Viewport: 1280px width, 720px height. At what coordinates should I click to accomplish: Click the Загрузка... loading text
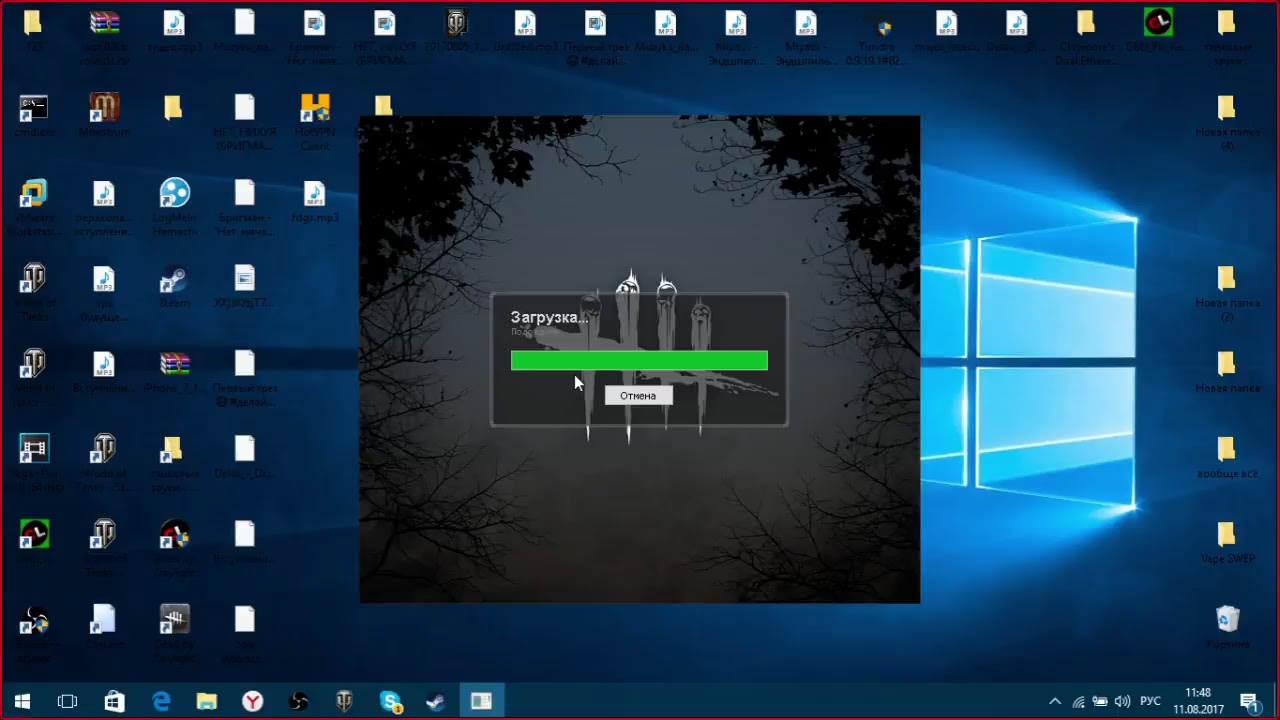[x=549, y=318]
